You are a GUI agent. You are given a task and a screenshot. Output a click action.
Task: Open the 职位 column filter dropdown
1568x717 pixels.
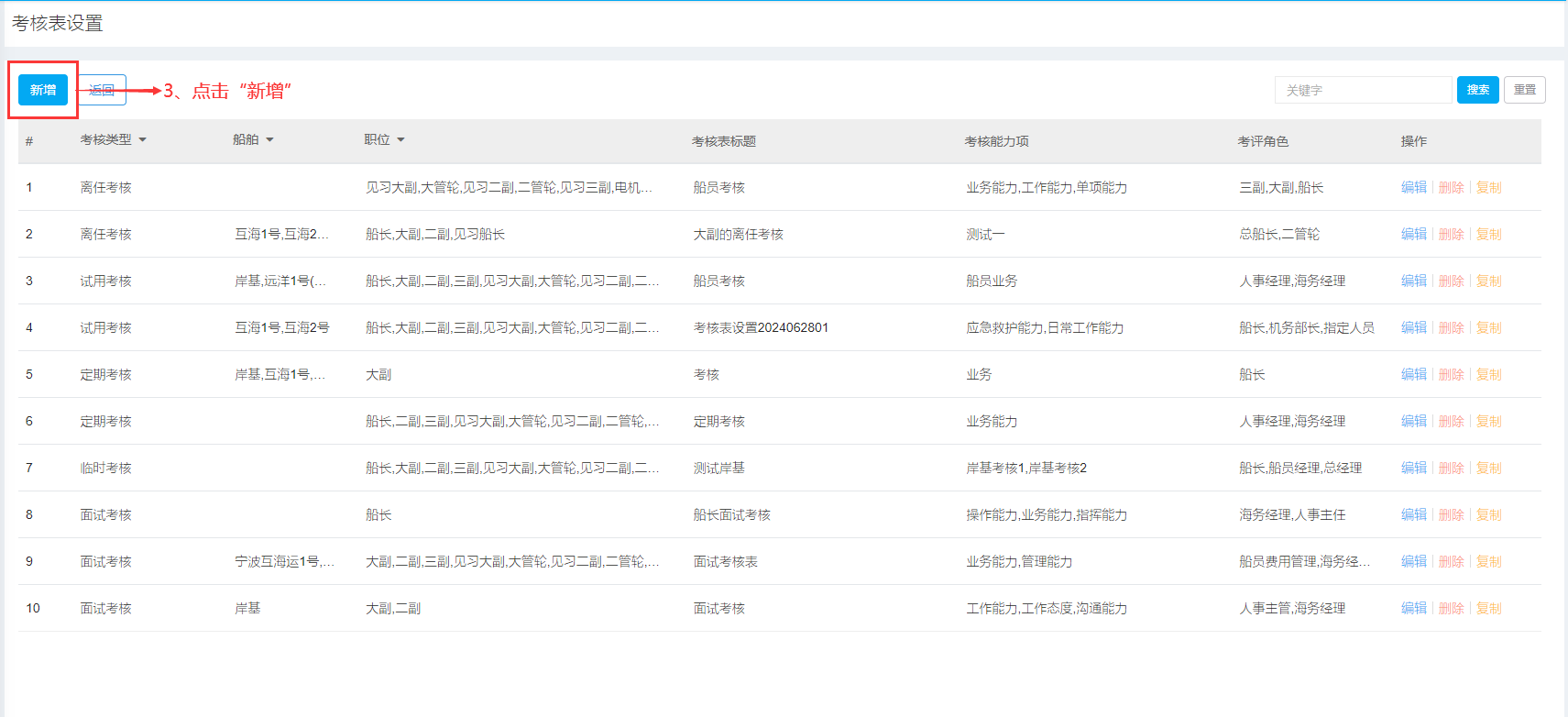click(384, 140)
